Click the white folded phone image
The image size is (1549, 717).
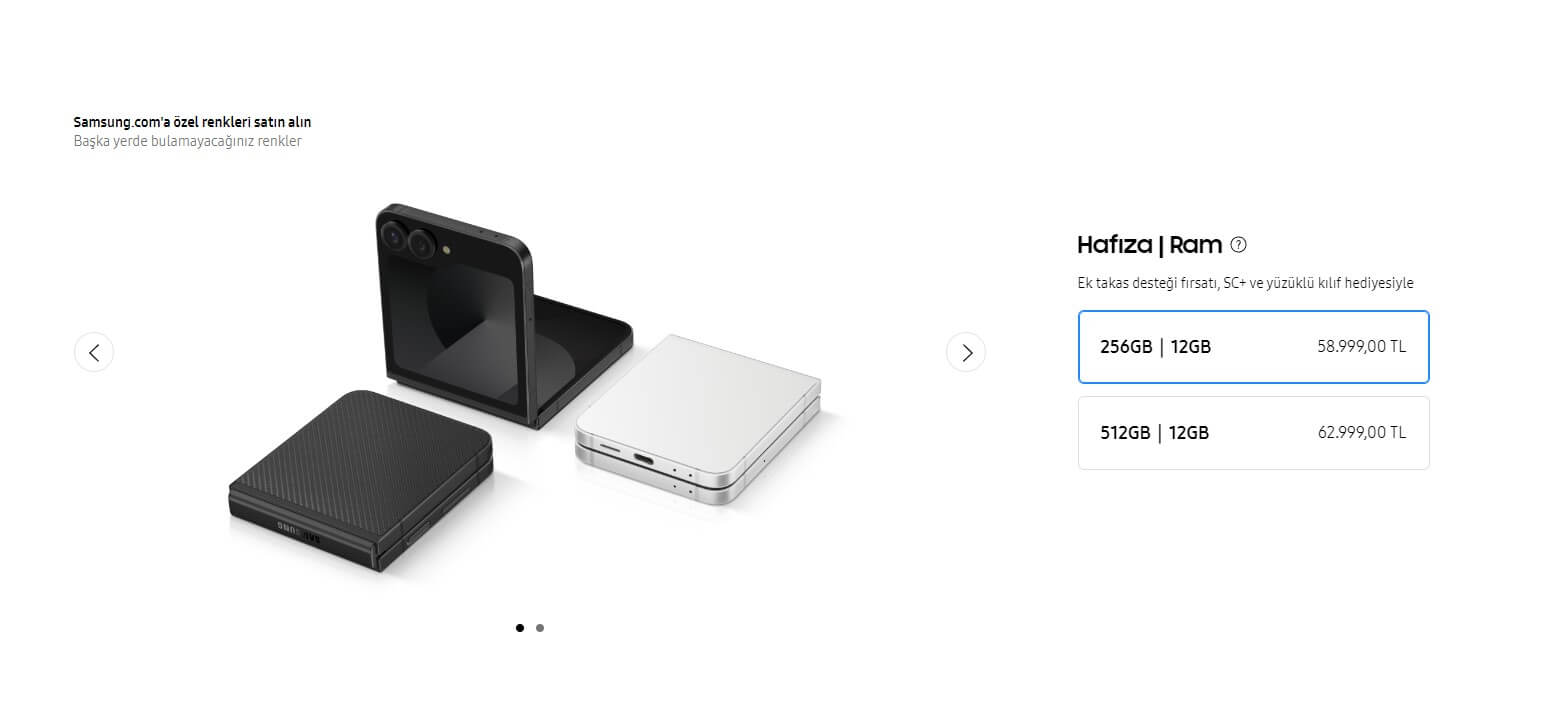coord(698,419)
